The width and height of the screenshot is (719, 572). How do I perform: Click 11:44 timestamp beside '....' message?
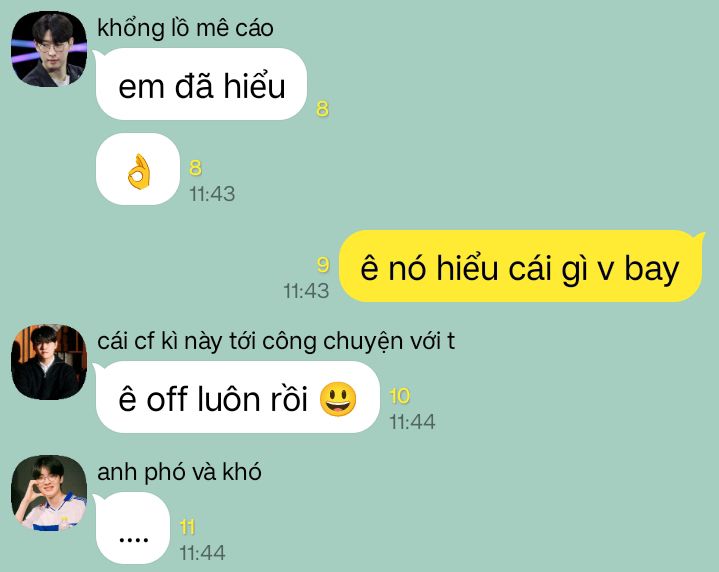click(x=202, y=553)
